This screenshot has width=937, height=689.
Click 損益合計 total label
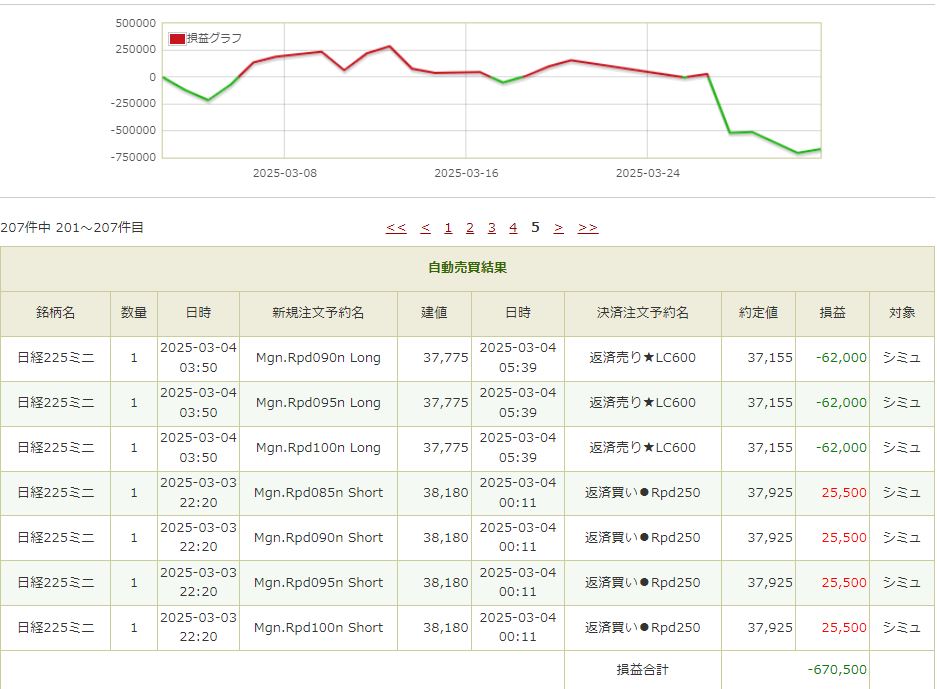click(x=642, y=670)
